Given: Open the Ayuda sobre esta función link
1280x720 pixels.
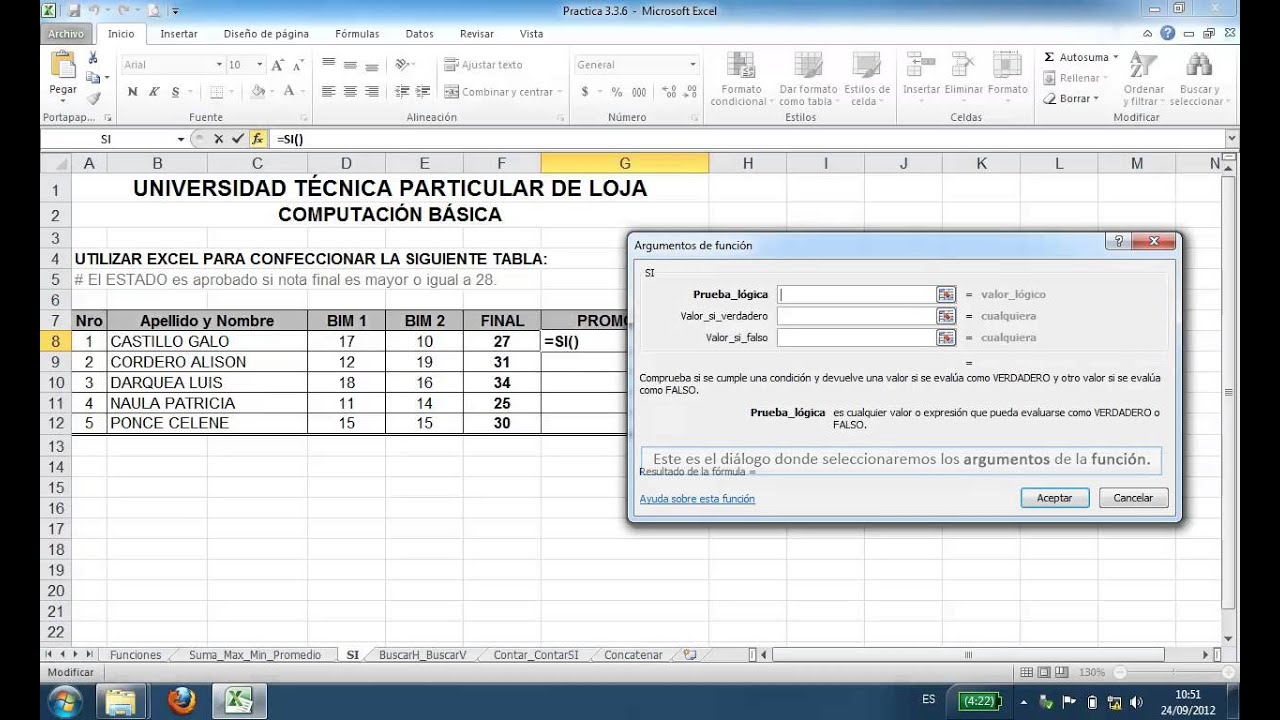Looking at the screenshot, I should [697, 499].
